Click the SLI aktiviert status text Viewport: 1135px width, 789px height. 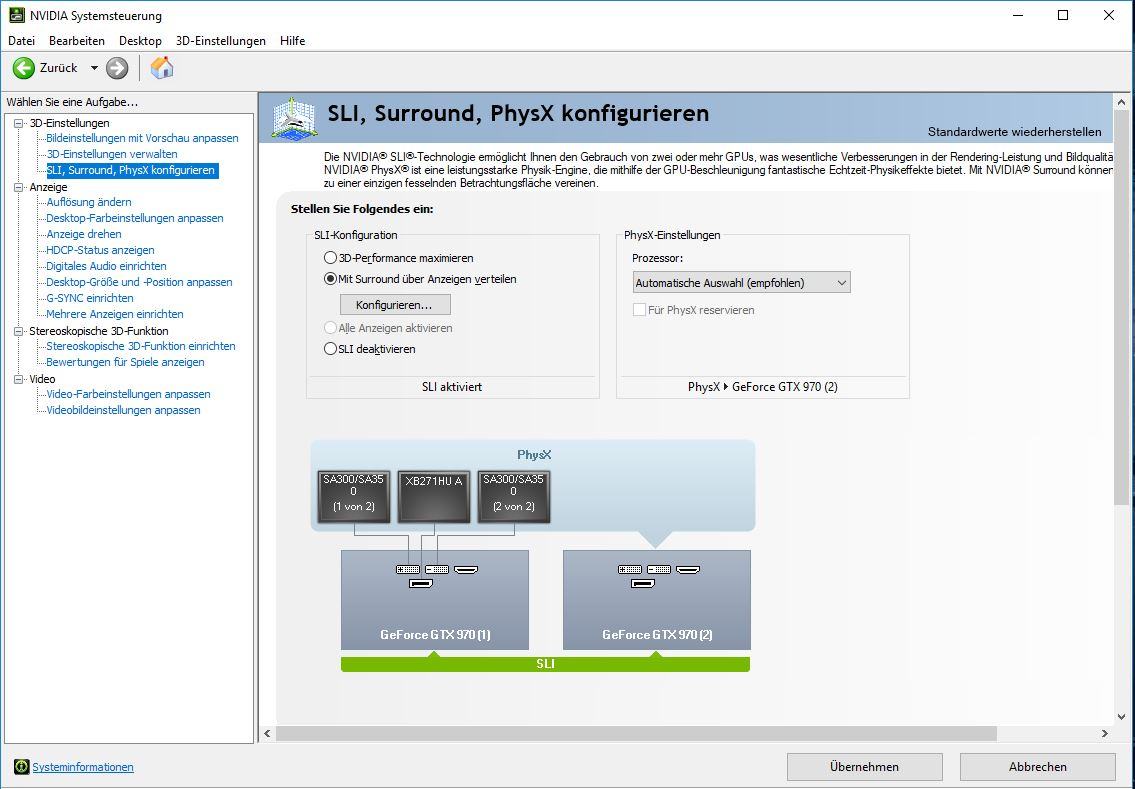(x=452, y=387)
